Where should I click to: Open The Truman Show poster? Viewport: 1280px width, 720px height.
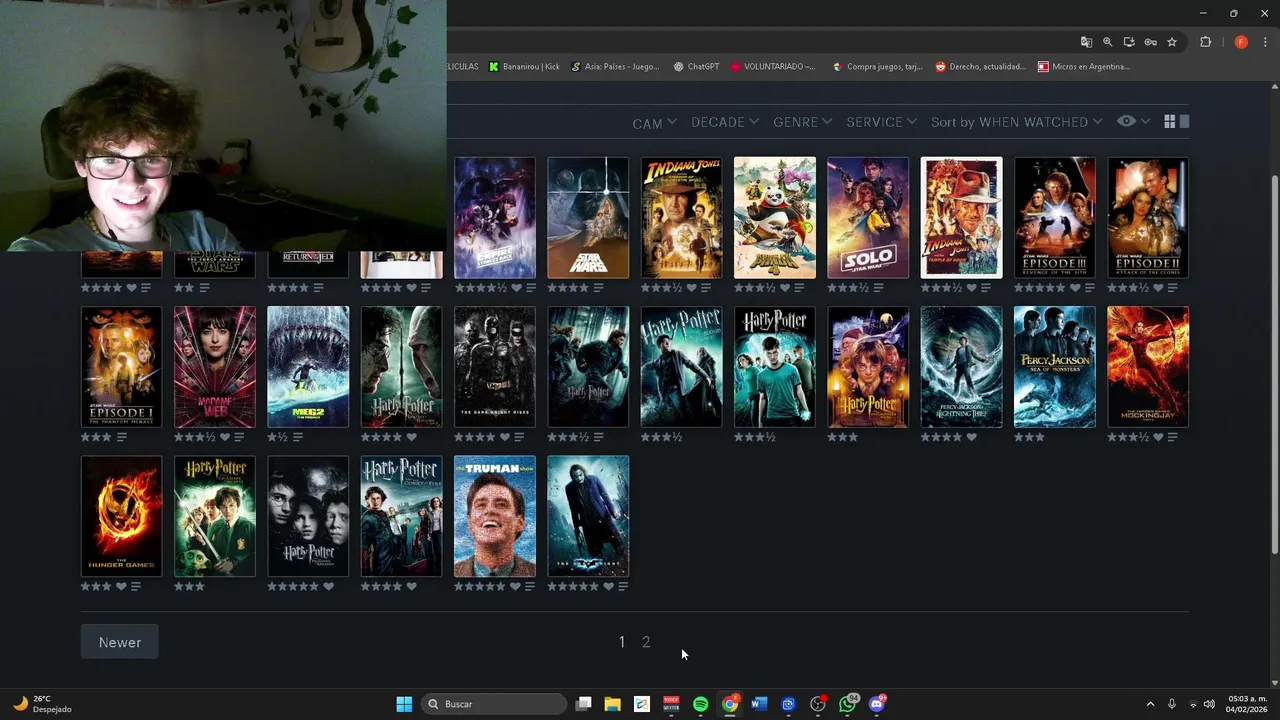[495, 516]
